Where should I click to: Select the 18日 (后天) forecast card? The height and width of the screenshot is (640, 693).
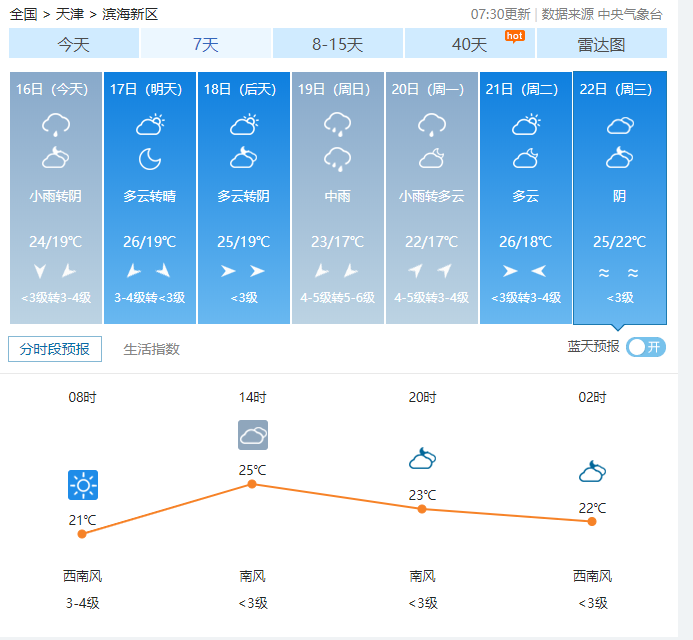[244, 198]
